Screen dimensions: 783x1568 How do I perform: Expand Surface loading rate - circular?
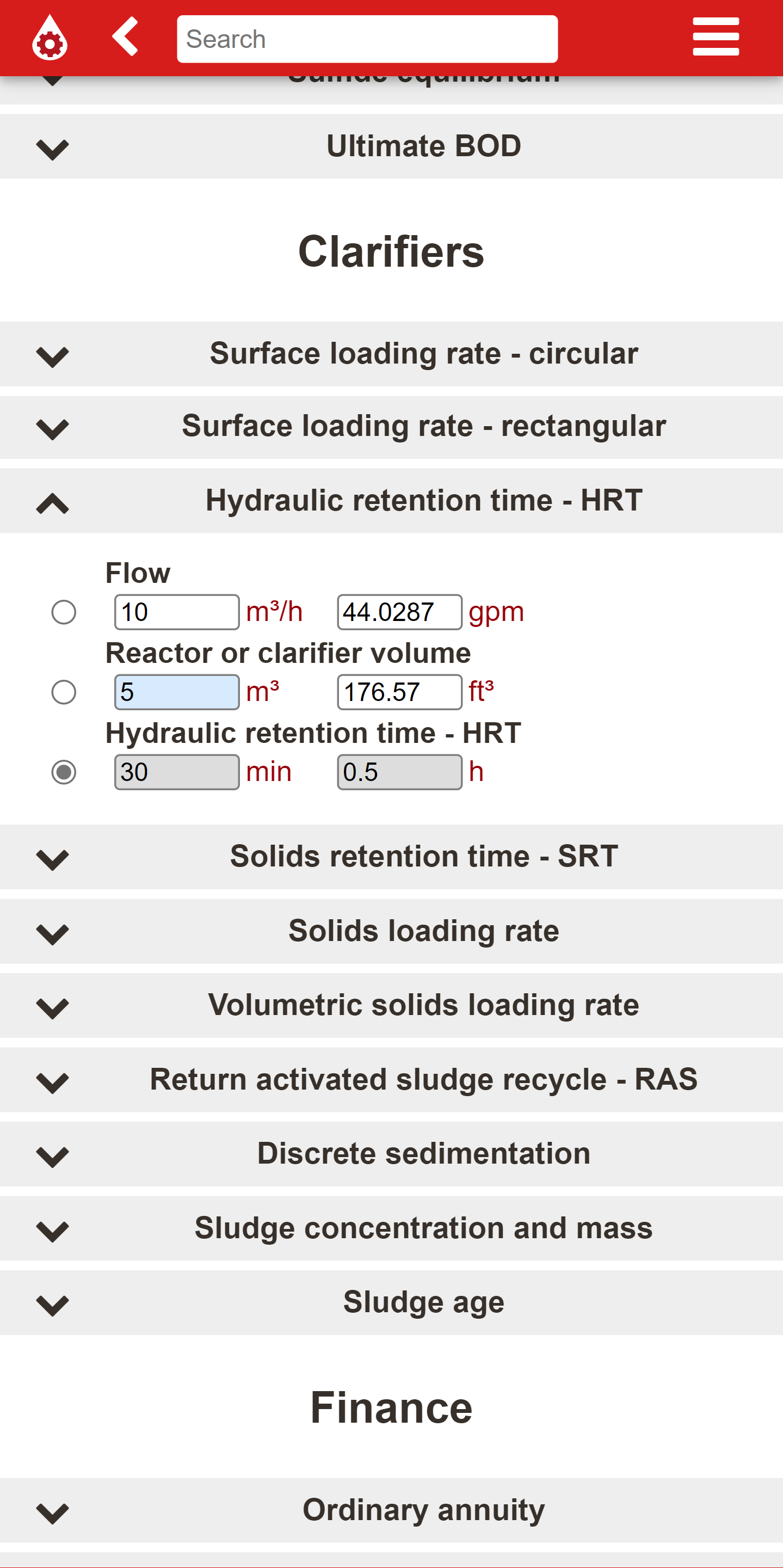[391, 354]
